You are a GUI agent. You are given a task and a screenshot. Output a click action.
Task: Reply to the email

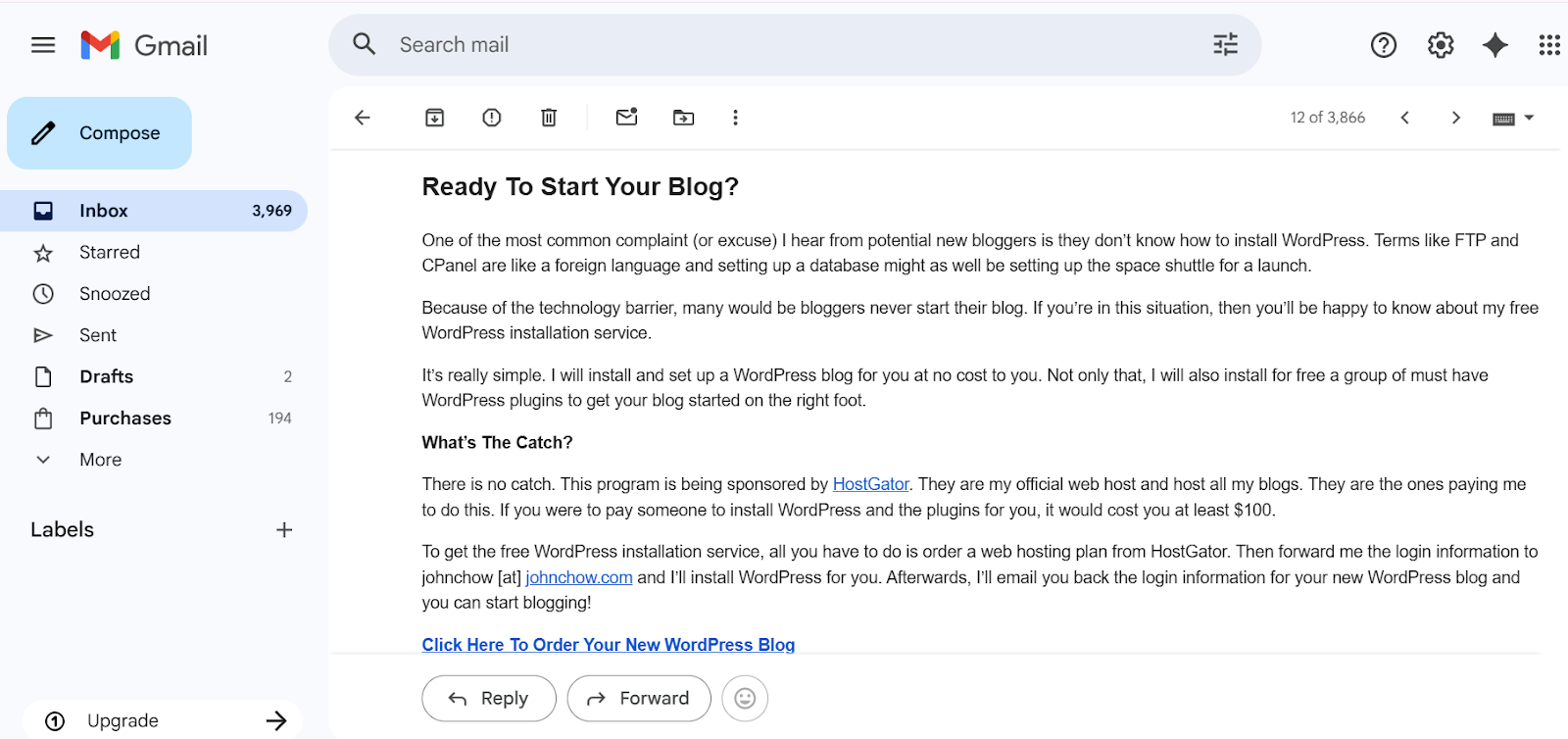click(488, 698)
